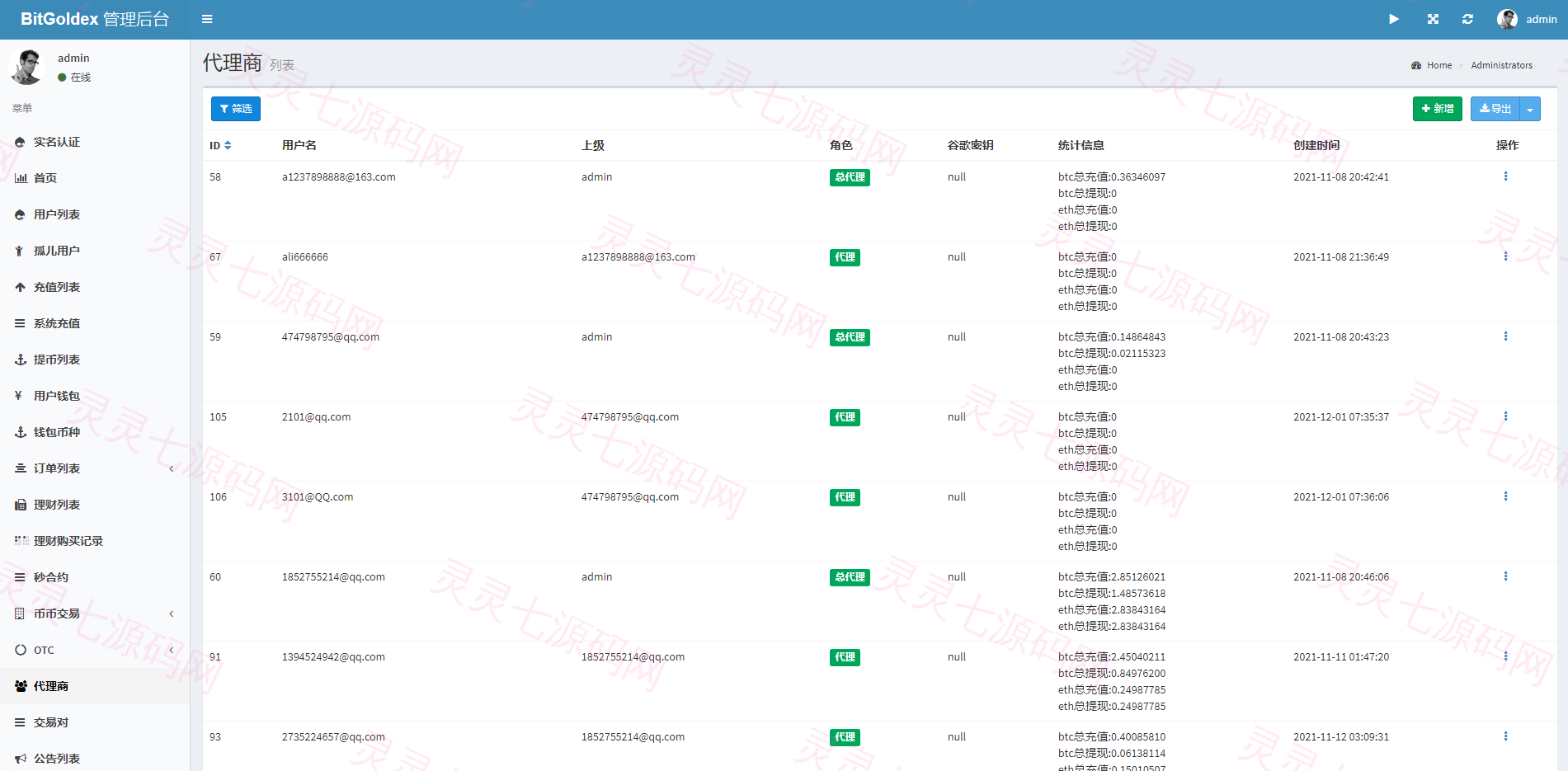Open 理财列表 sidebar item
The width and height of the screenshot is (1568, 771).
tap(95, 505)
